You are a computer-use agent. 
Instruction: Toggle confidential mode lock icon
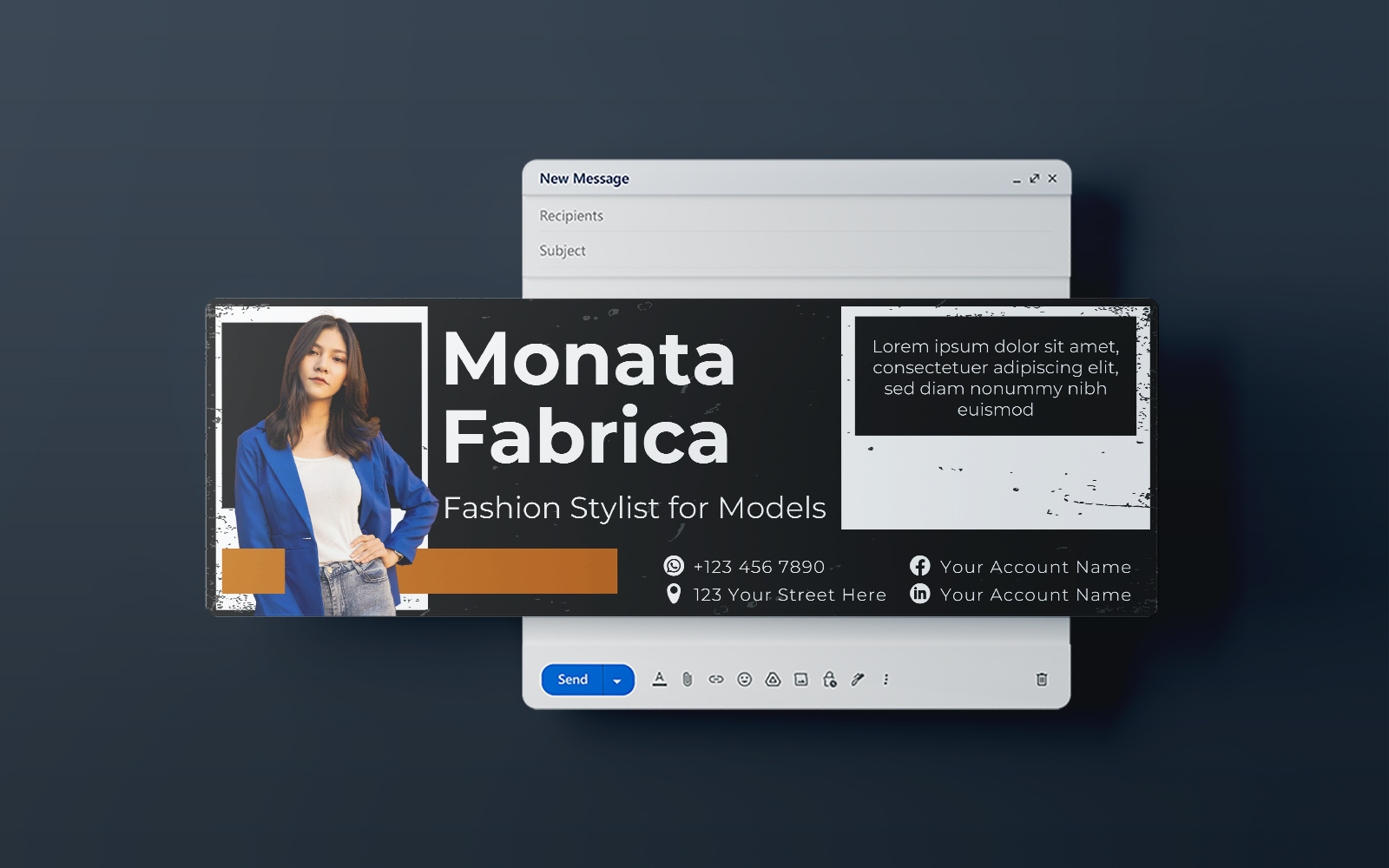tap(830, 680)
